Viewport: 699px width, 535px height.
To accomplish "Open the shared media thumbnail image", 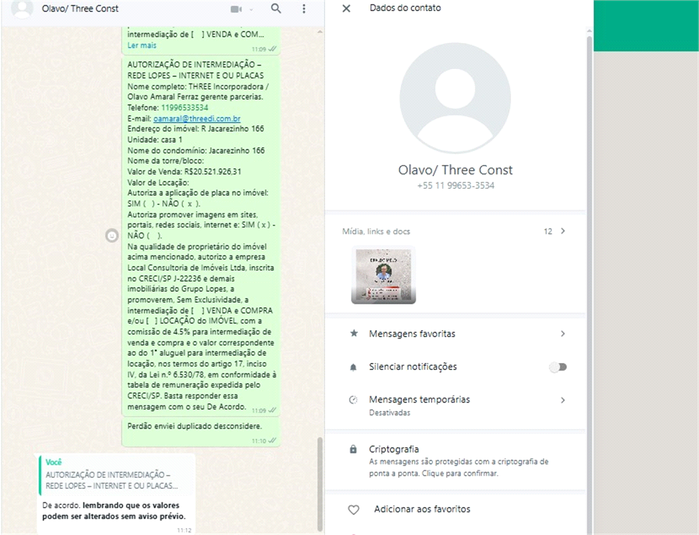I will 383,276.
